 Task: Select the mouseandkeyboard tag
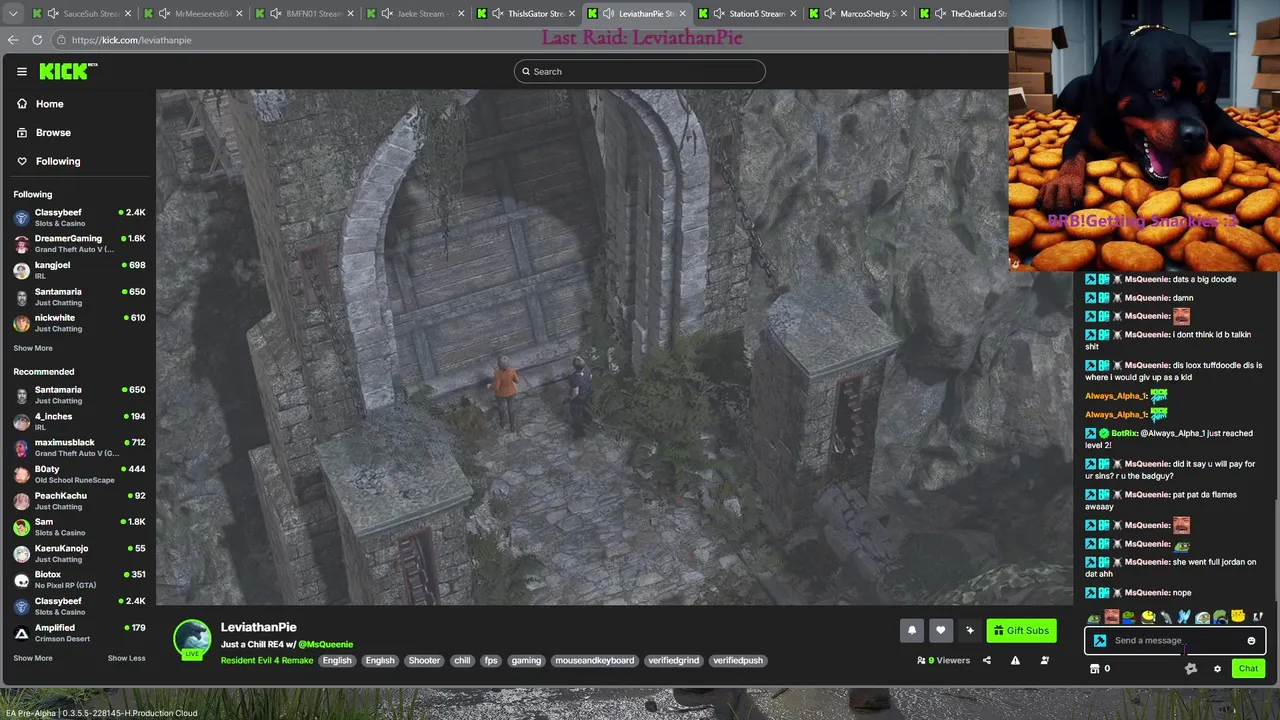(595, 660)
